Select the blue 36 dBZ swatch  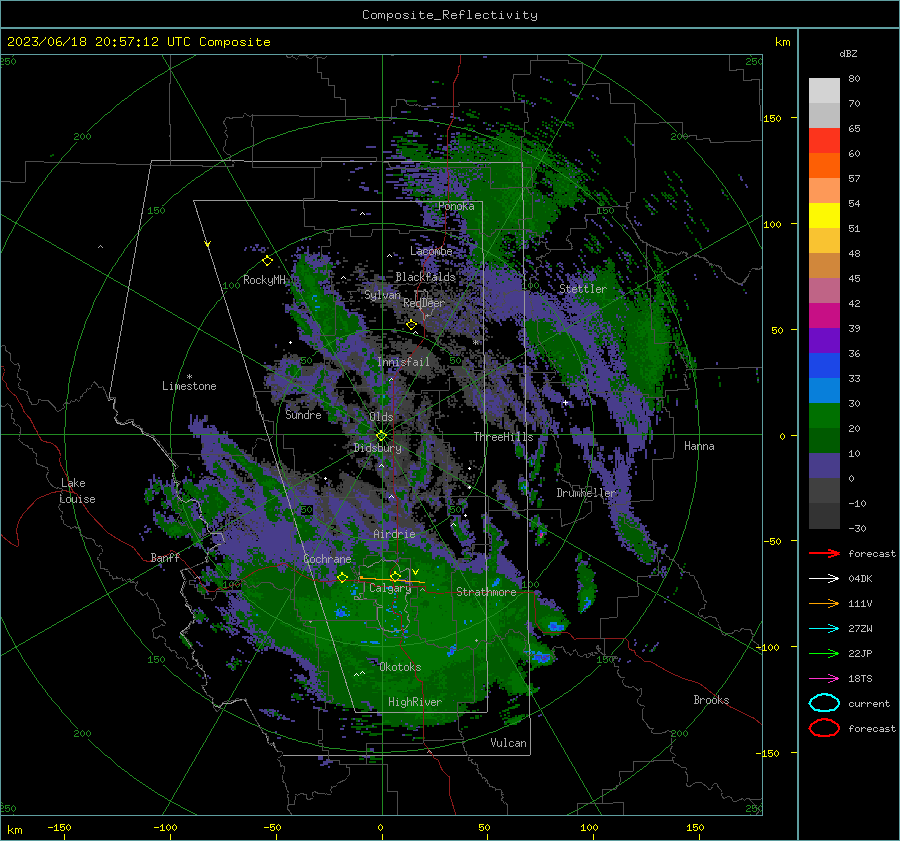pyautogui.click(x=824, y=366)
